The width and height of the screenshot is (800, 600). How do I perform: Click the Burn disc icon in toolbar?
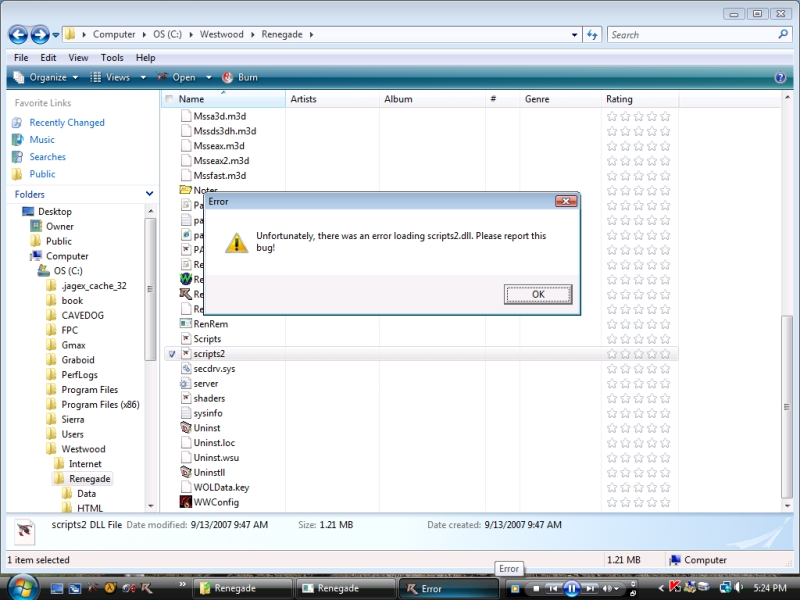[x=228, y=77]
